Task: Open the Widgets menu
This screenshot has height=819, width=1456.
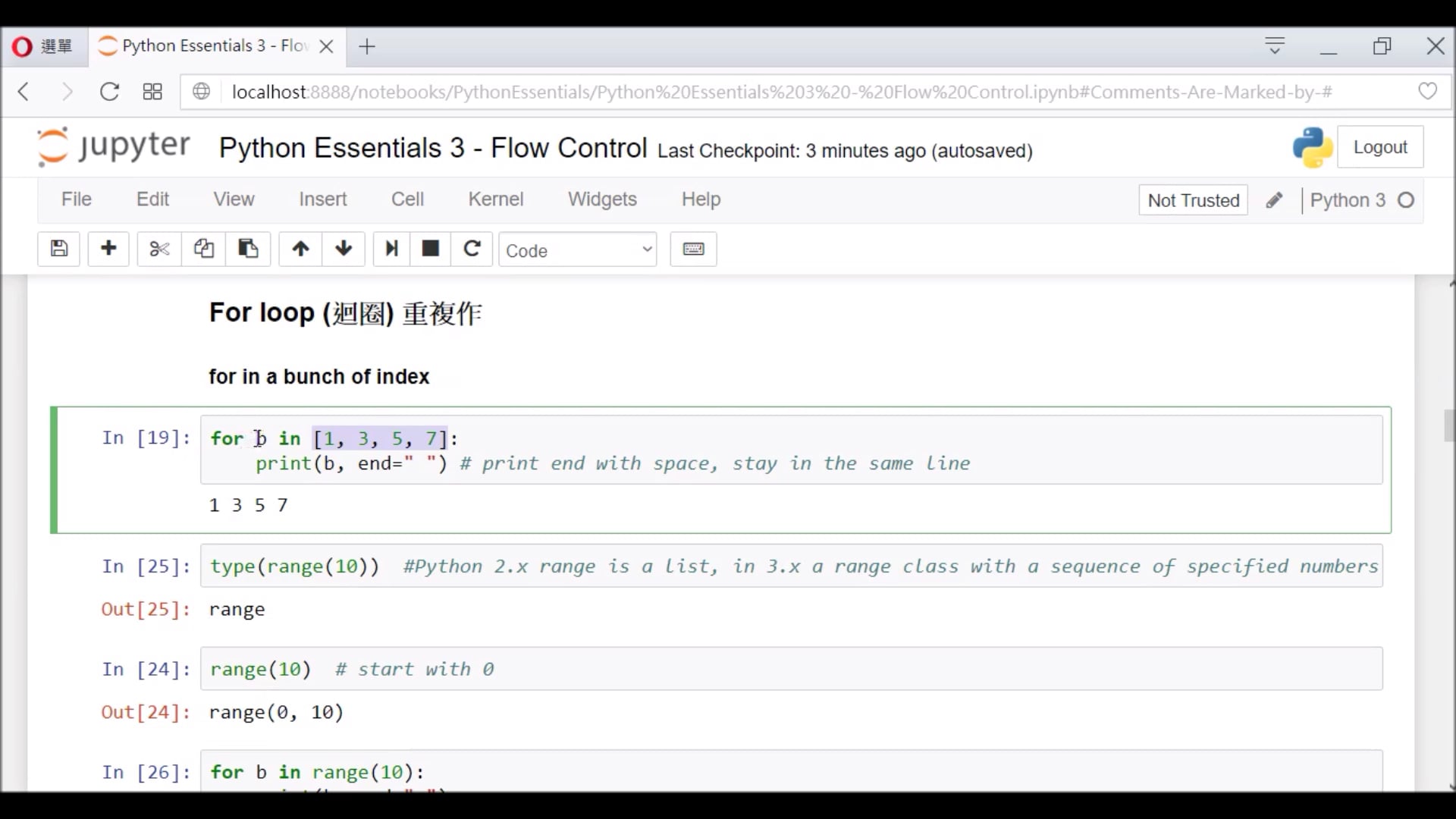Action: coord(602,199)
